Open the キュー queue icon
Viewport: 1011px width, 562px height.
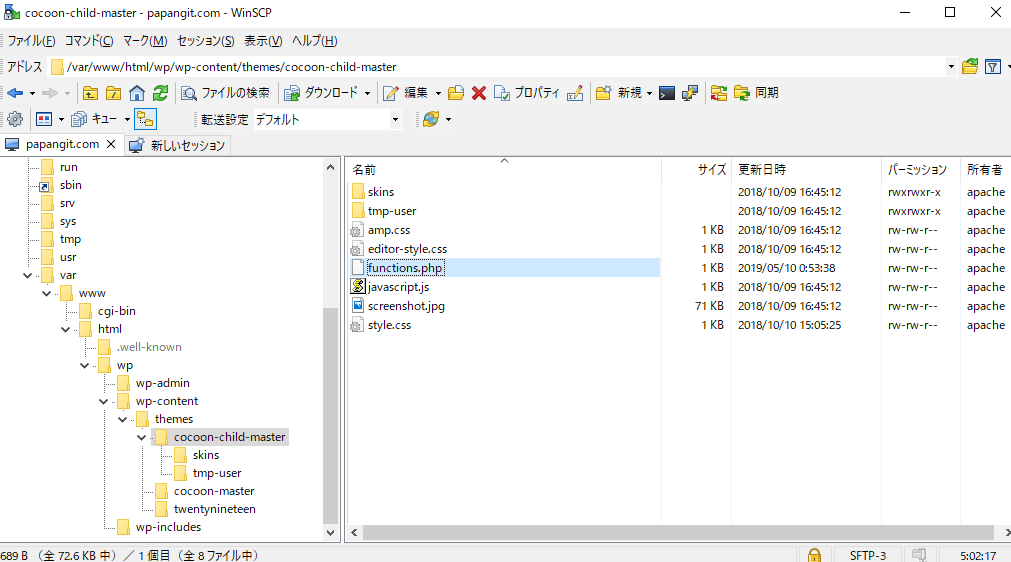95,119
